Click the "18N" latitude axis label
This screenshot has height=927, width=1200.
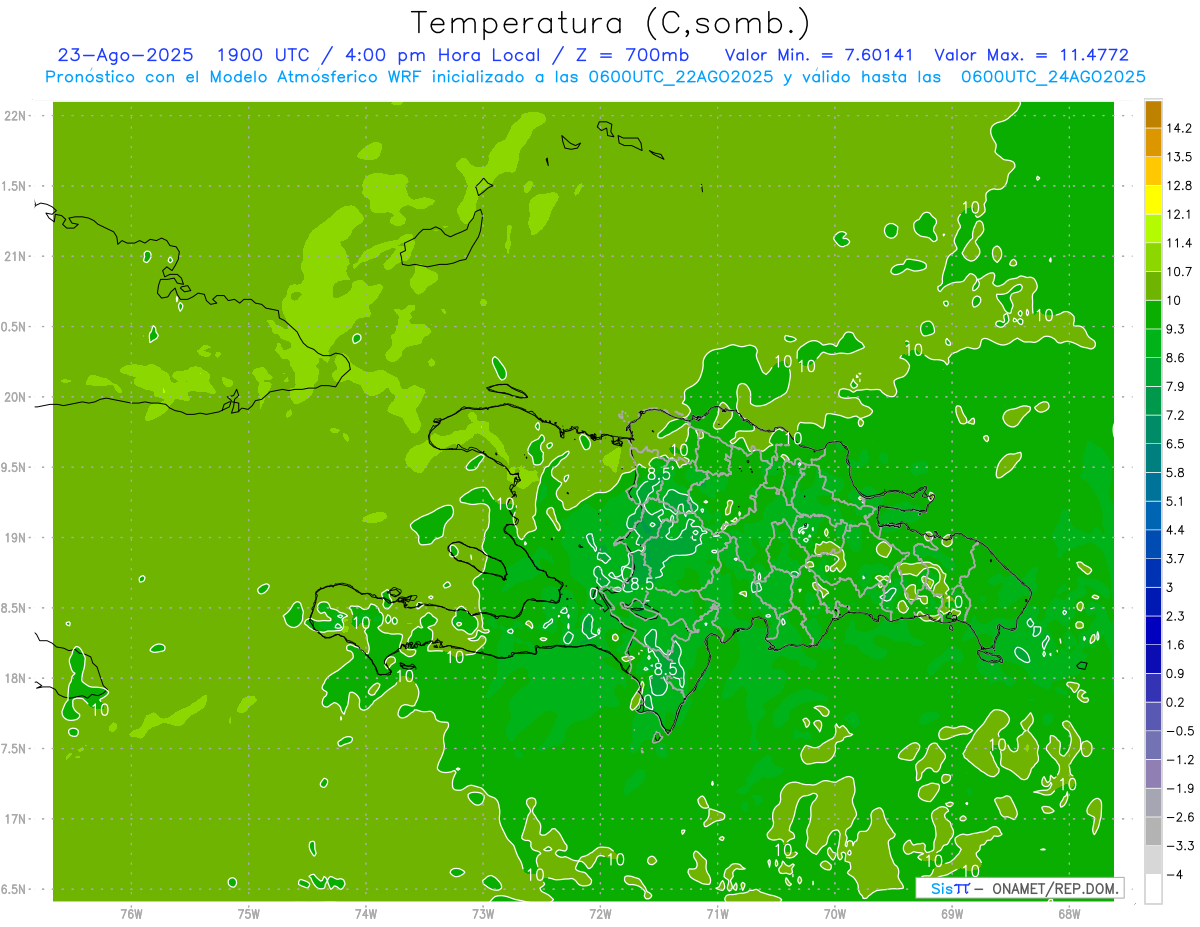click(14, 679)
